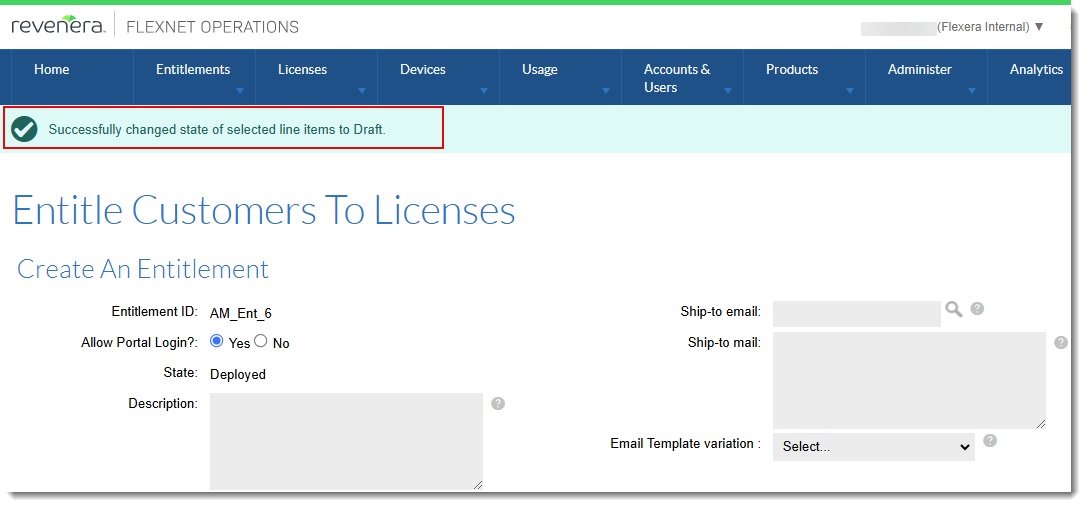Screen dimensions: 1086x507
Task: Open the Analytics menu
Action: click(x=1036, y=70)
